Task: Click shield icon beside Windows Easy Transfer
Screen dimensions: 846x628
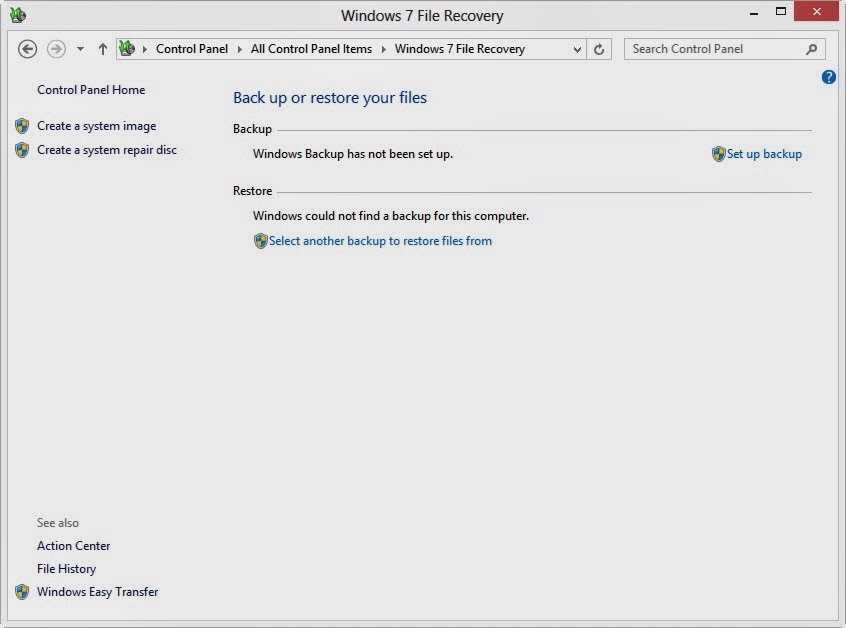Action: (x=22, y=592)
